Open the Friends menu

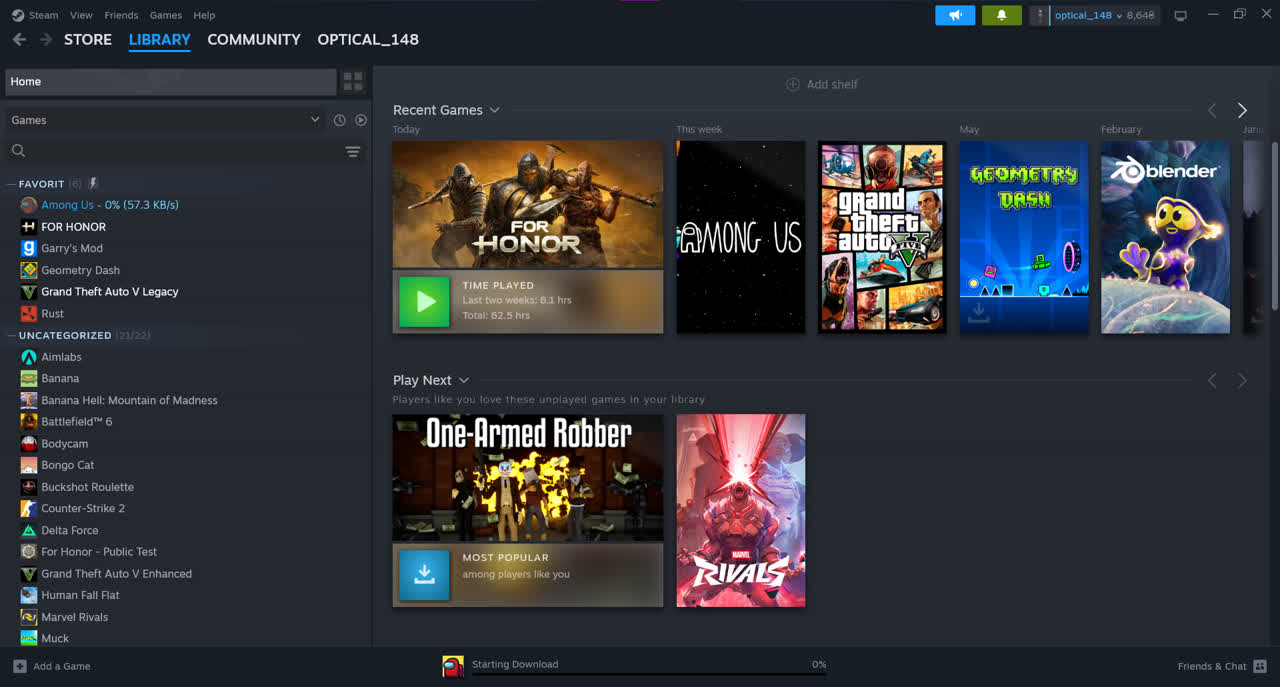click(x=121, y=15)
